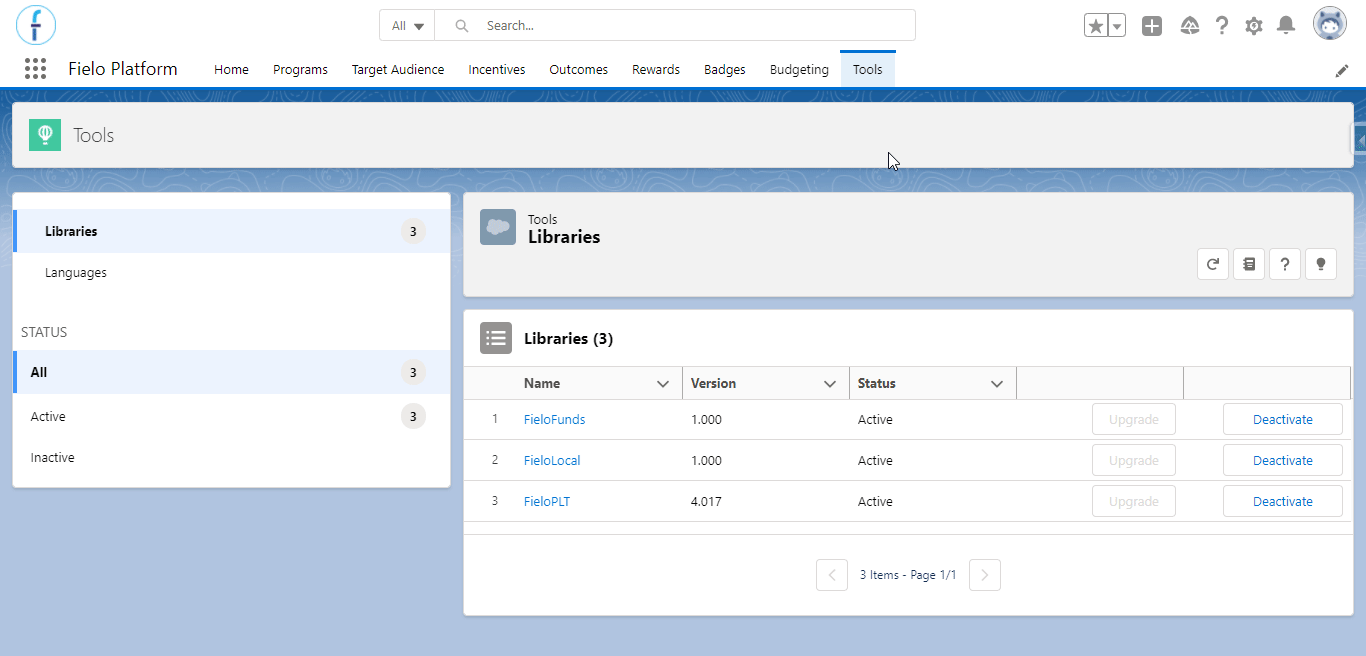Click the Active status of FieloFunds
The height and width of the screenshot is (656, 1366).
point(875,420)
